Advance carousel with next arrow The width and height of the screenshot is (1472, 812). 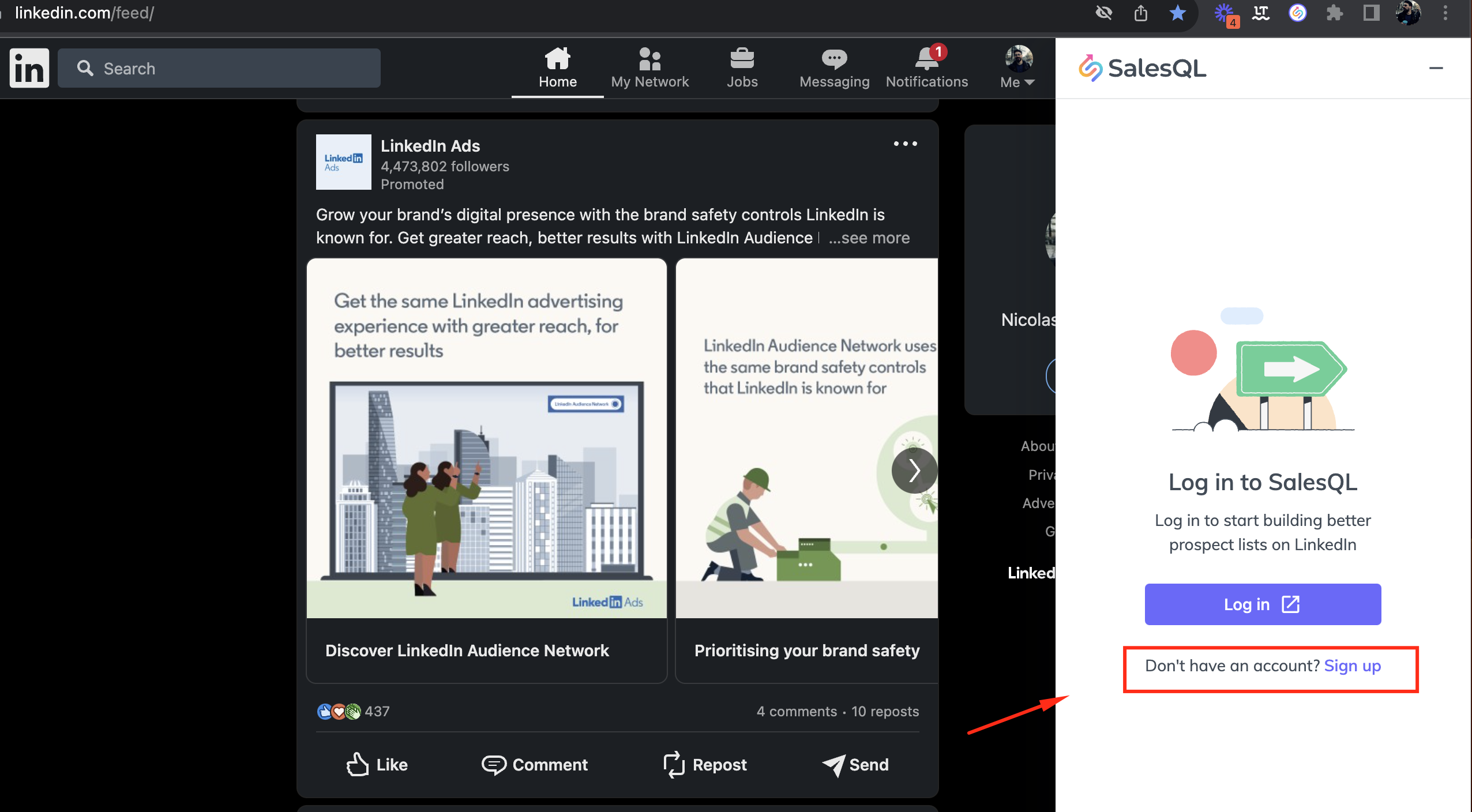coord(914,471)
